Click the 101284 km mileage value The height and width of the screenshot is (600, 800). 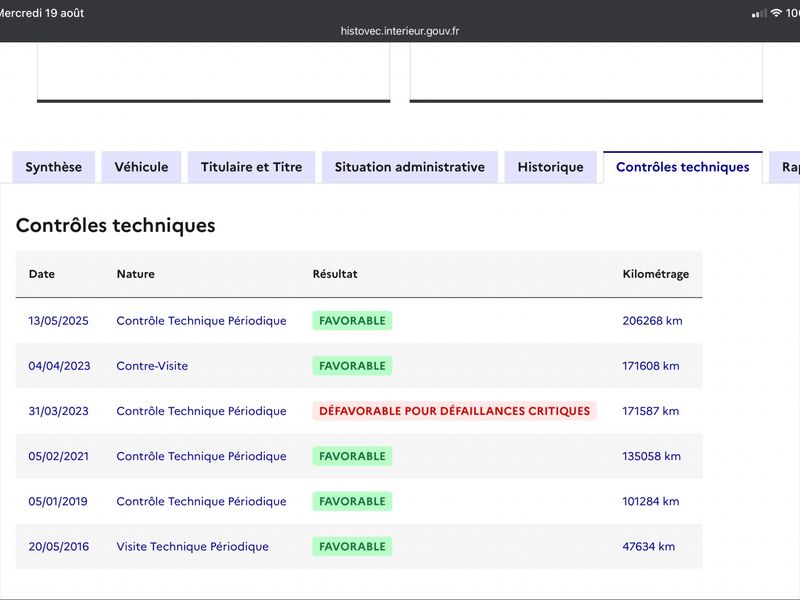pos(651,502)
